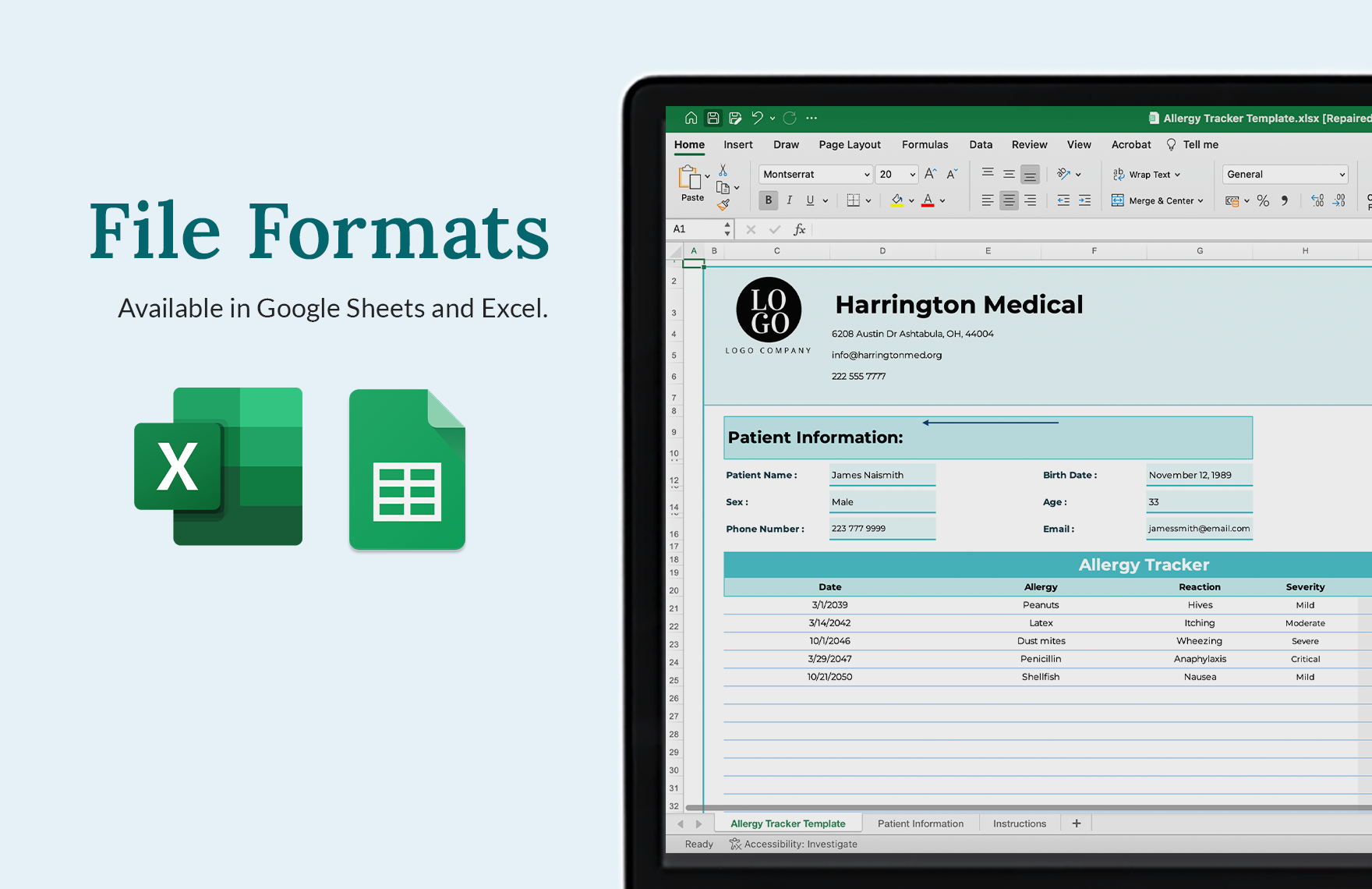Image resolution: width=1372 pixels, height=889 pixels.
Task: Align text to middle vertically
Action: click(1009, 173)
